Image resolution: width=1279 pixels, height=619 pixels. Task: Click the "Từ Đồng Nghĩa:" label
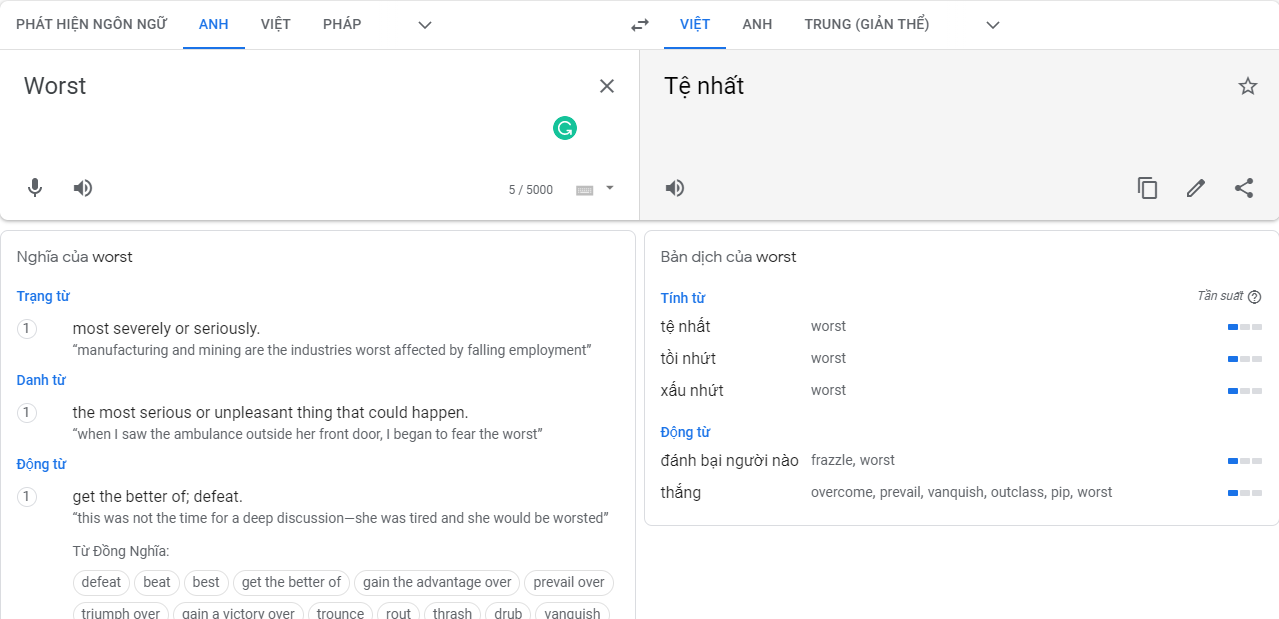click(121, 552)
